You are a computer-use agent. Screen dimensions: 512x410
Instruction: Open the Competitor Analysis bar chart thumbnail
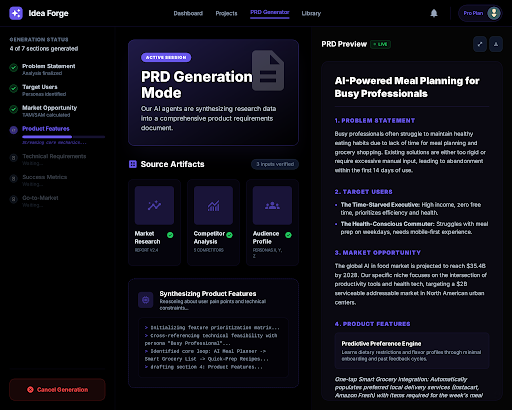(x=213, y=205)
